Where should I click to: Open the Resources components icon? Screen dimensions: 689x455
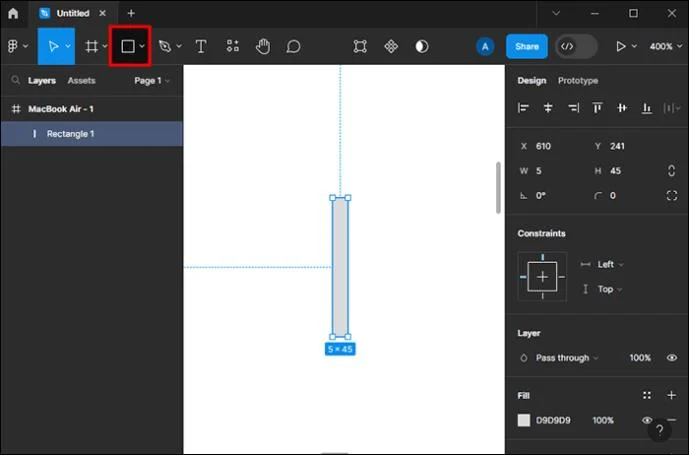point(233,46)
